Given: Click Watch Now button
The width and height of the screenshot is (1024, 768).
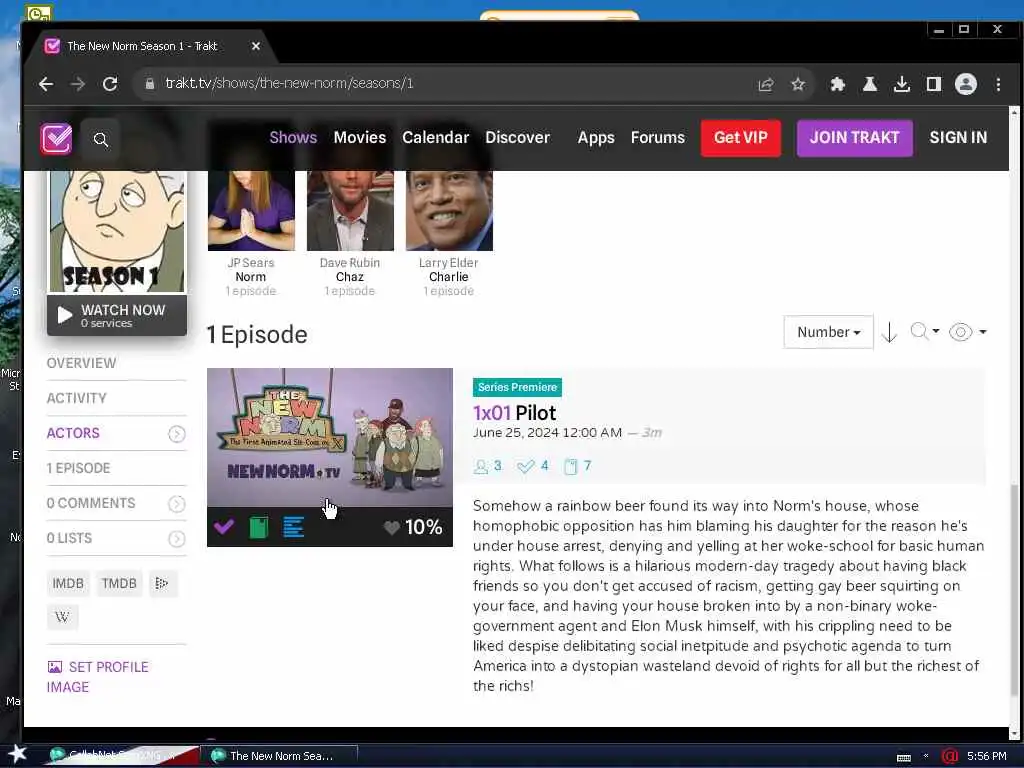Looking at the screenshot, I should click(117, 315).
